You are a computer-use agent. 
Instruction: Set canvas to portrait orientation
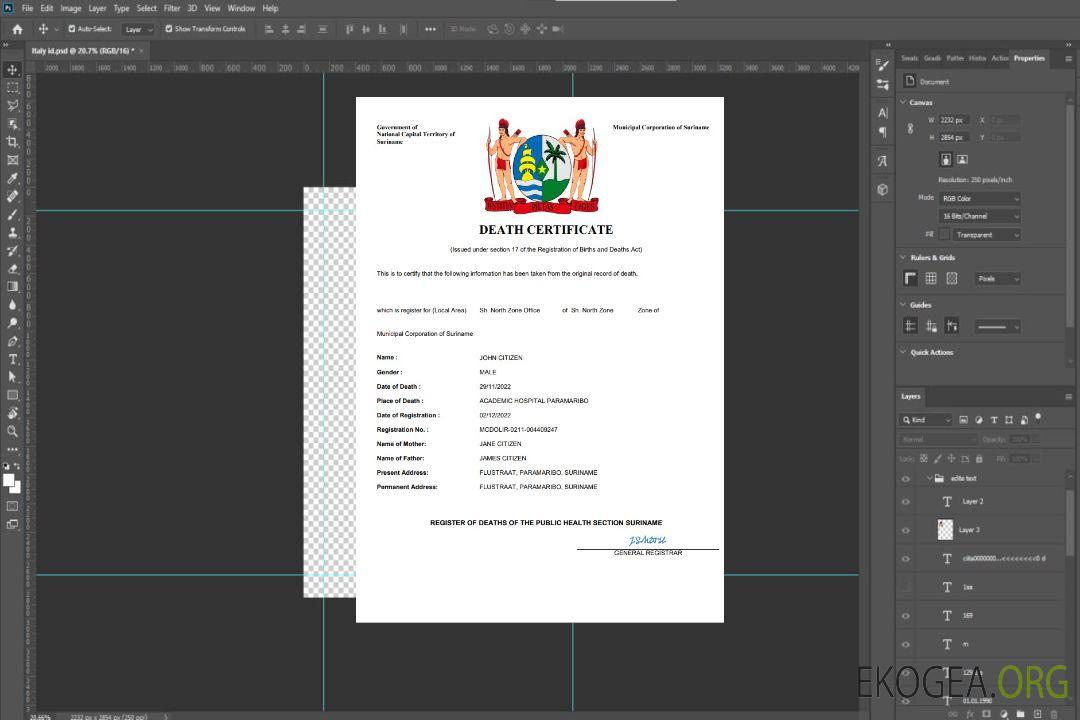(x=946, y=159)
